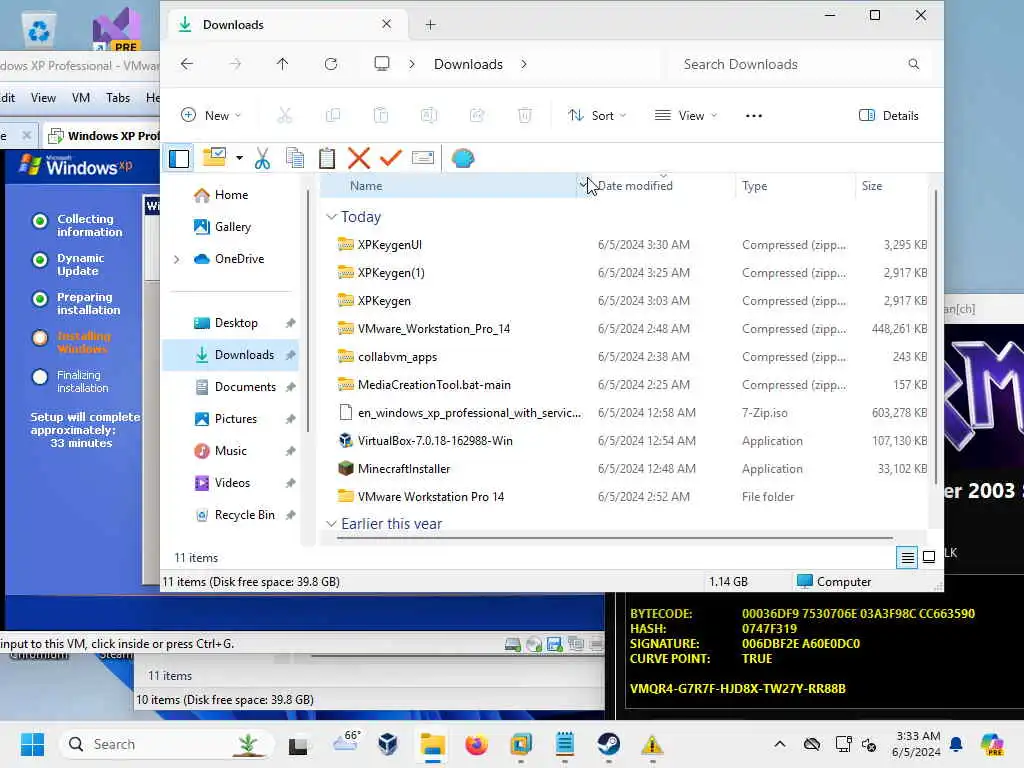Click the rename field icon in the secondary toolbar
Screen dimensions: 1024x768
pos(423,158)
